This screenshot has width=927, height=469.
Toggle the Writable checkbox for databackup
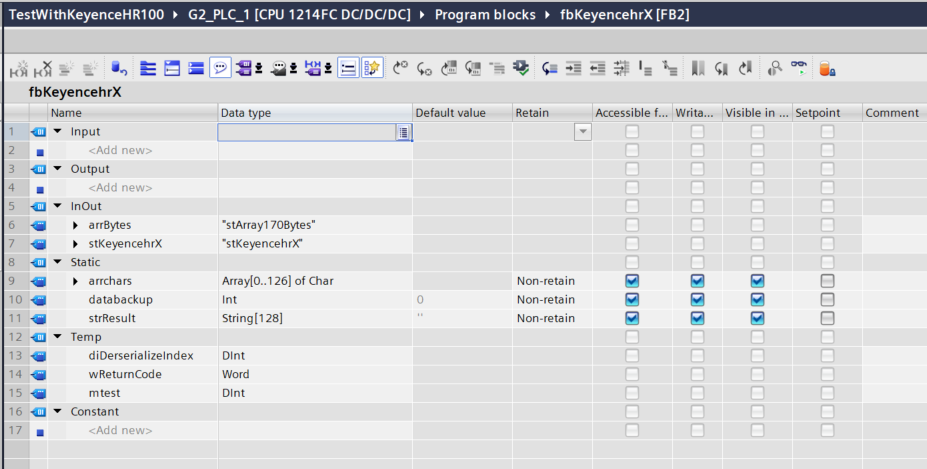point(698,299)
